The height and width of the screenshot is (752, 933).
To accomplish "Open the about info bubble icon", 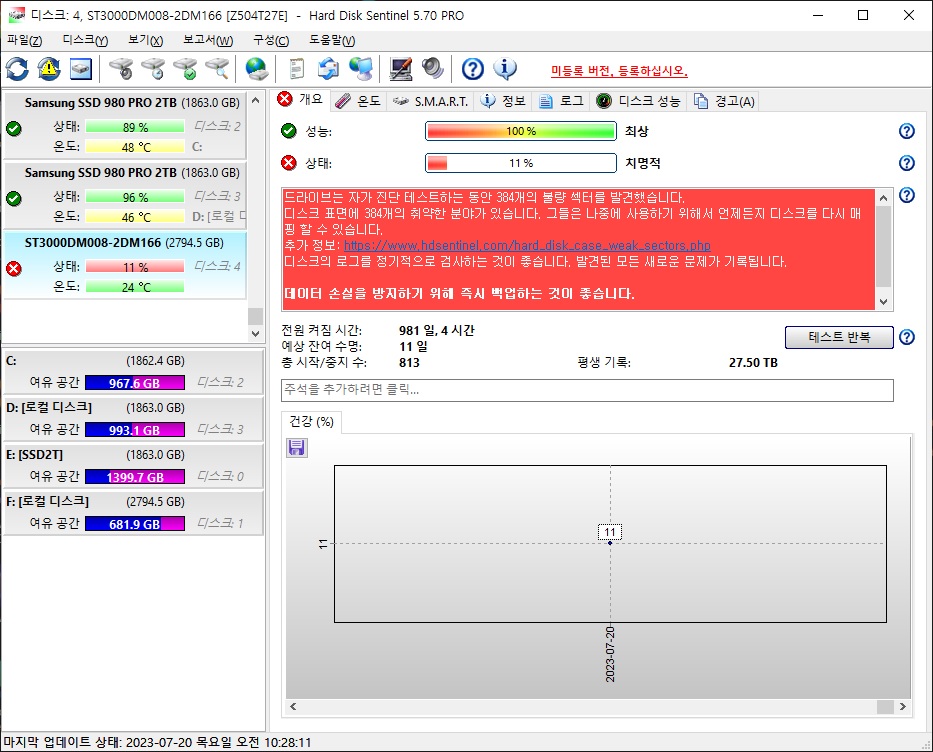I will (505, 69).
